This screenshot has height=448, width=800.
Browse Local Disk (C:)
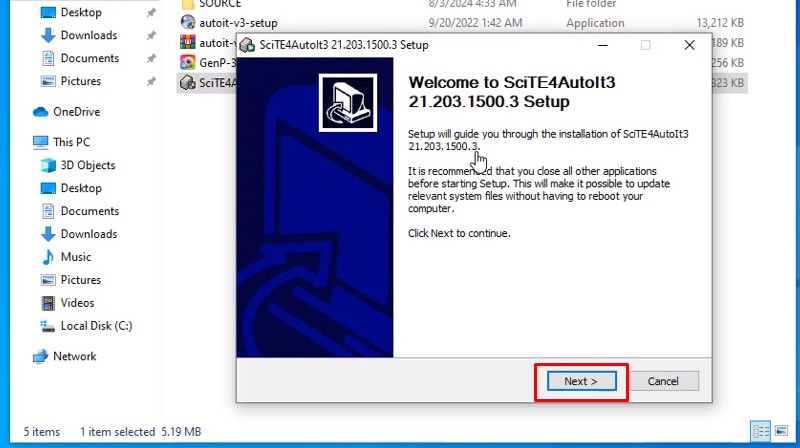point(96,326)
